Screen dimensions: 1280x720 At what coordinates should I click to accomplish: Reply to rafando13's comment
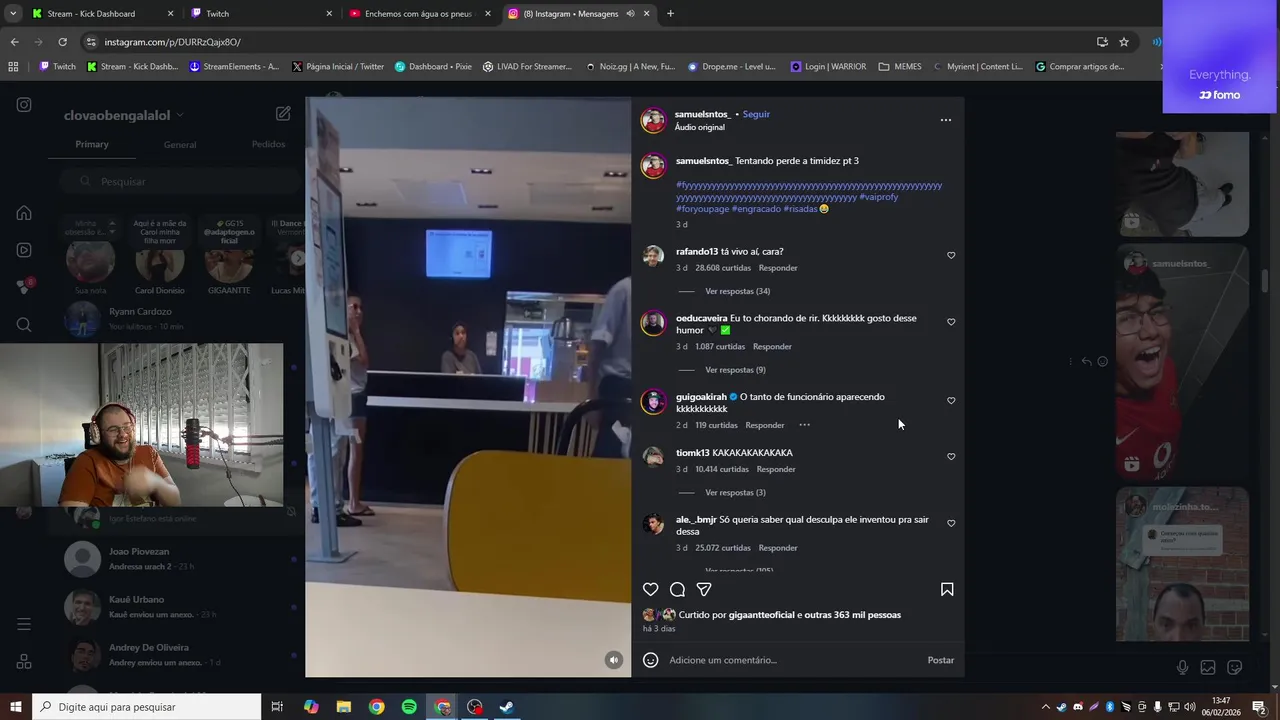click(x=778, y=268)
